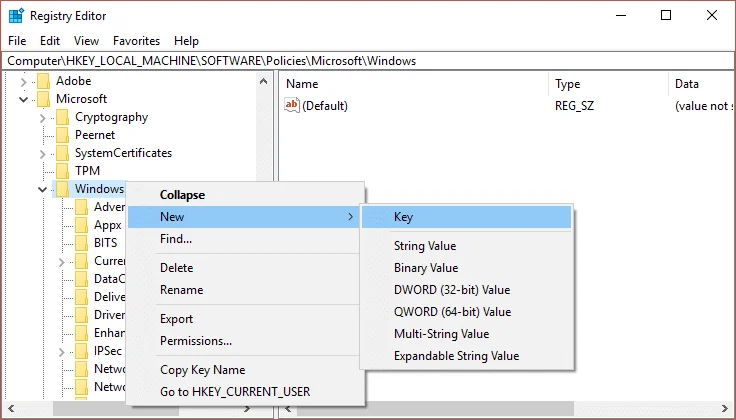Click folder icon beside DataC key
Viewport: 736px width, 420px height.
coord(81,279)
